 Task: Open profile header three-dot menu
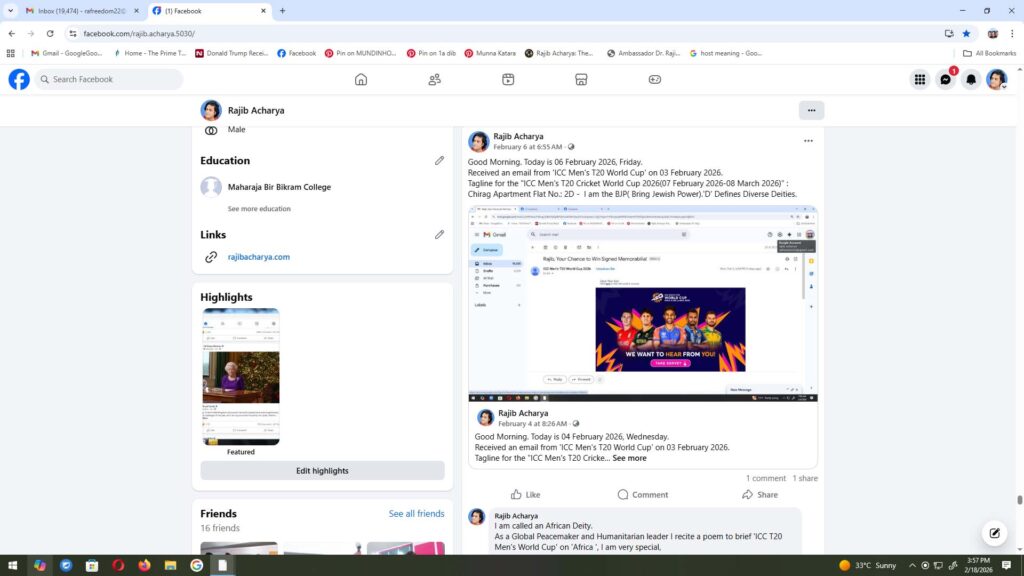tap(811, 110)
